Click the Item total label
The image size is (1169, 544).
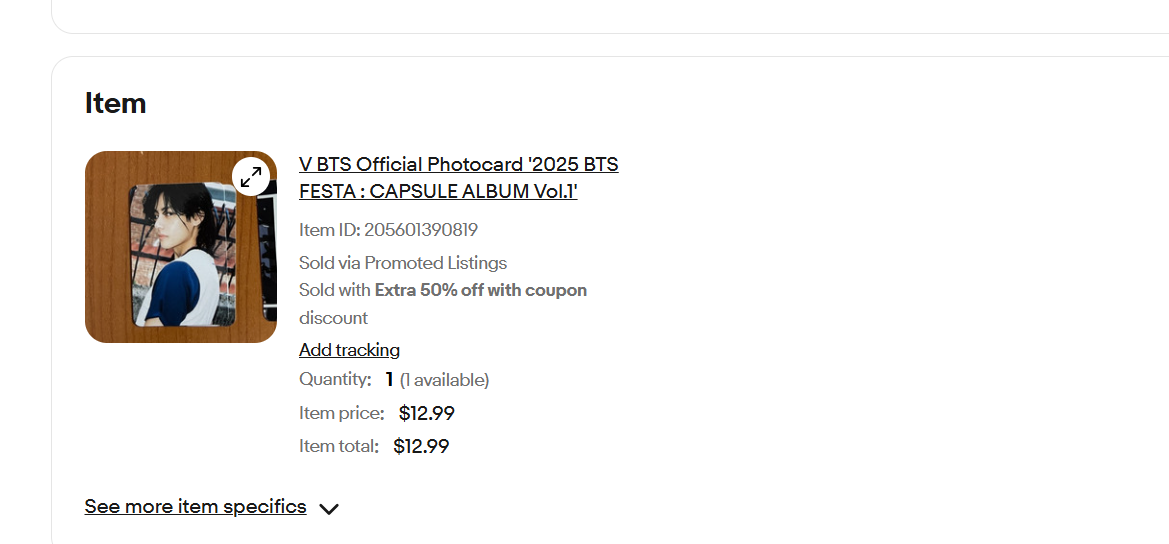click(x=339, y=446)
